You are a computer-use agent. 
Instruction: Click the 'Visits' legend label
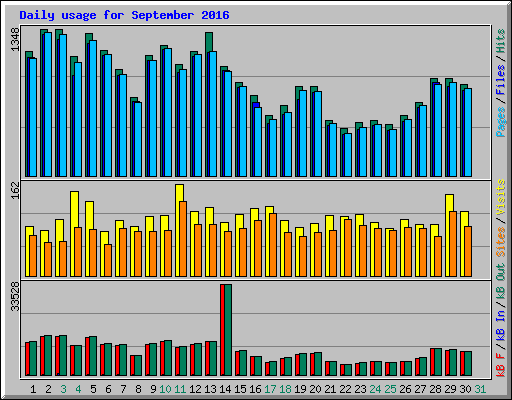click(x=501, y=197)
